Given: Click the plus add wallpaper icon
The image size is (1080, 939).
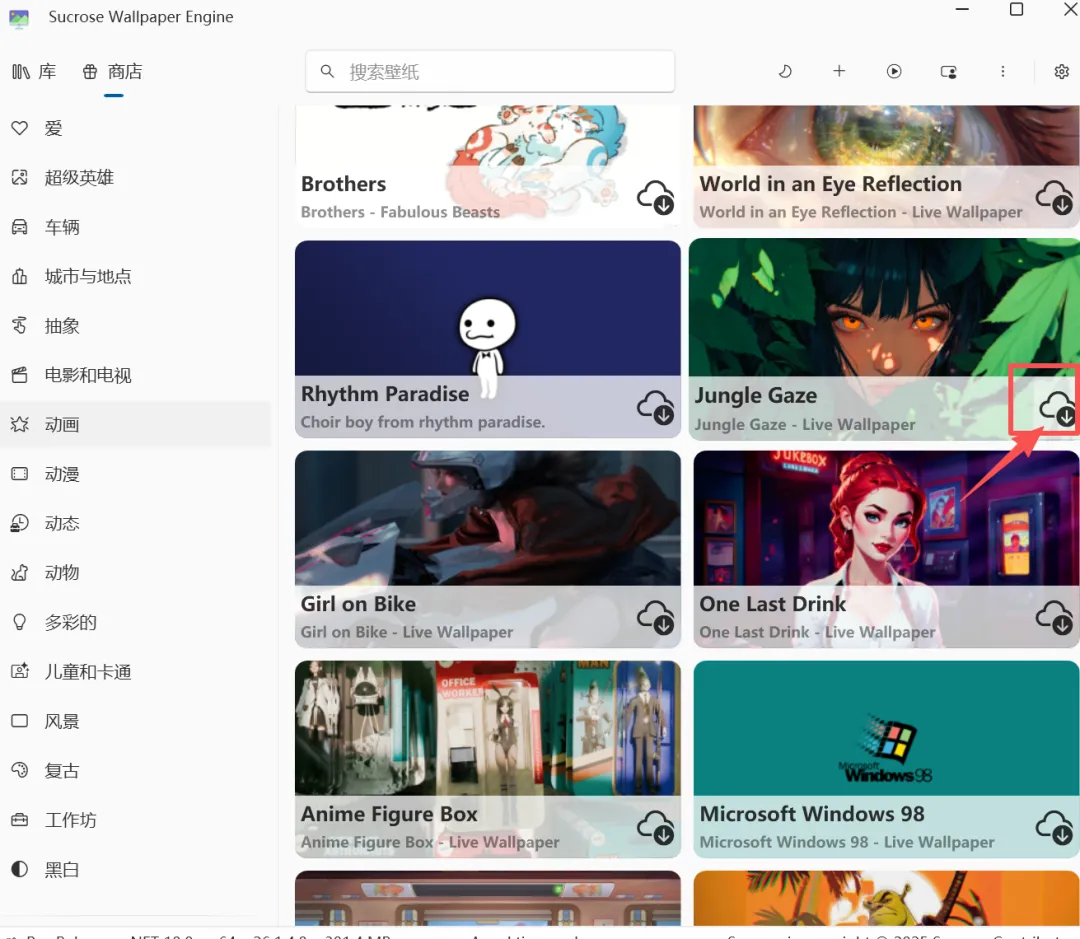Looking at the screenshot, I should click(839, 71).
